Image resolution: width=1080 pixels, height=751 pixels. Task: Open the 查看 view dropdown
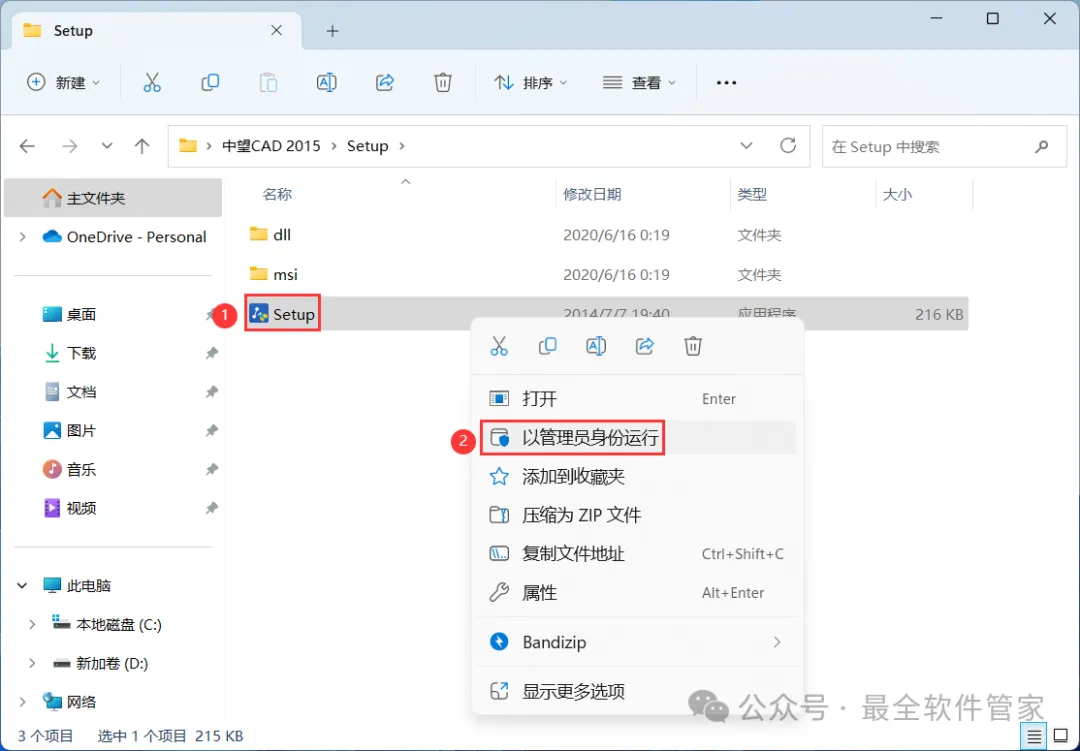639,83
